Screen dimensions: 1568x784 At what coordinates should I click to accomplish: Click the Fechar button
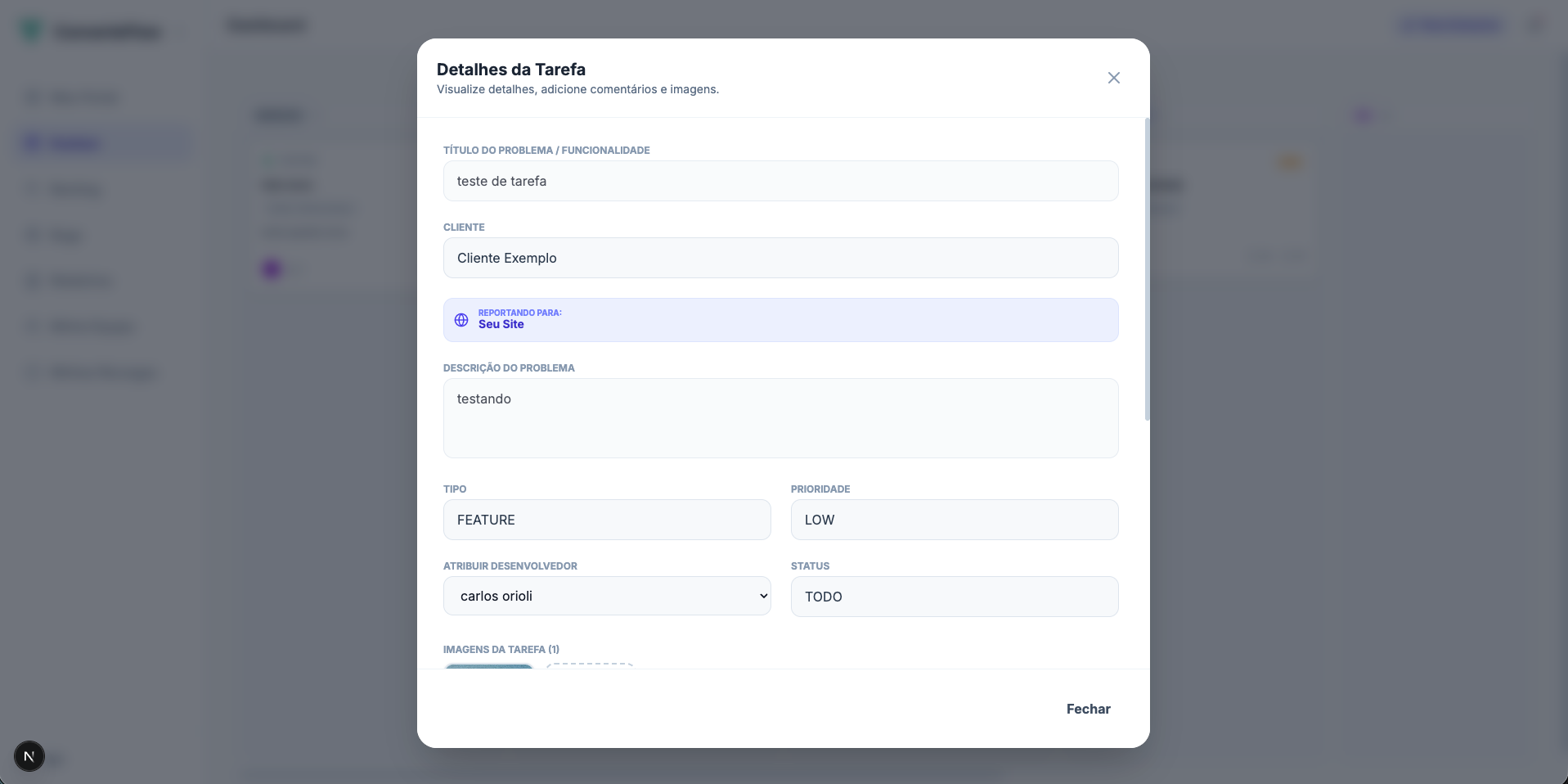click(1087, 709)
